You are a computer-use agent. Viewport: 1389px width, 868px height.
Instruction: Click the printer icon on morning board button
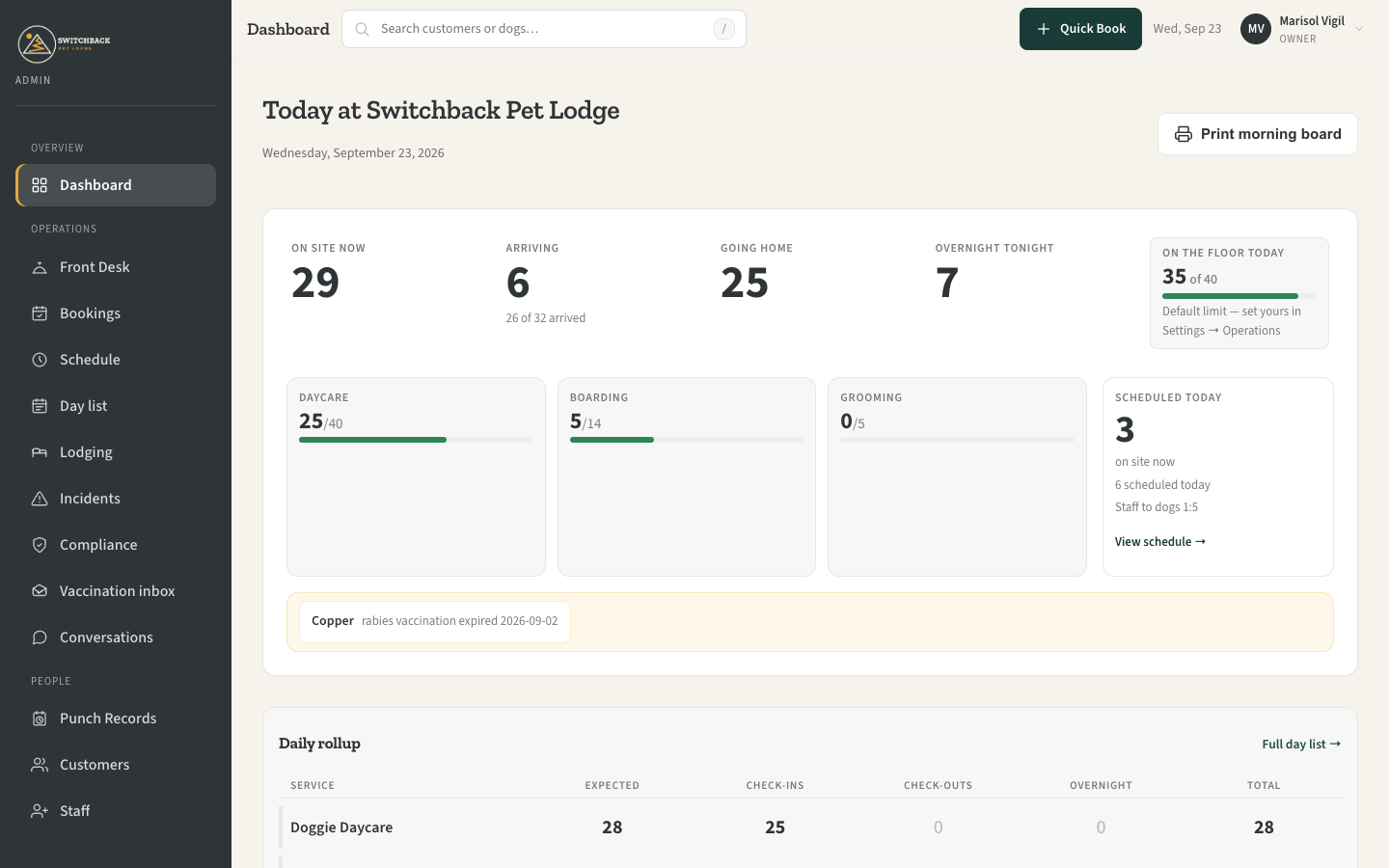pyautogui.click(x=1184, y=134)
